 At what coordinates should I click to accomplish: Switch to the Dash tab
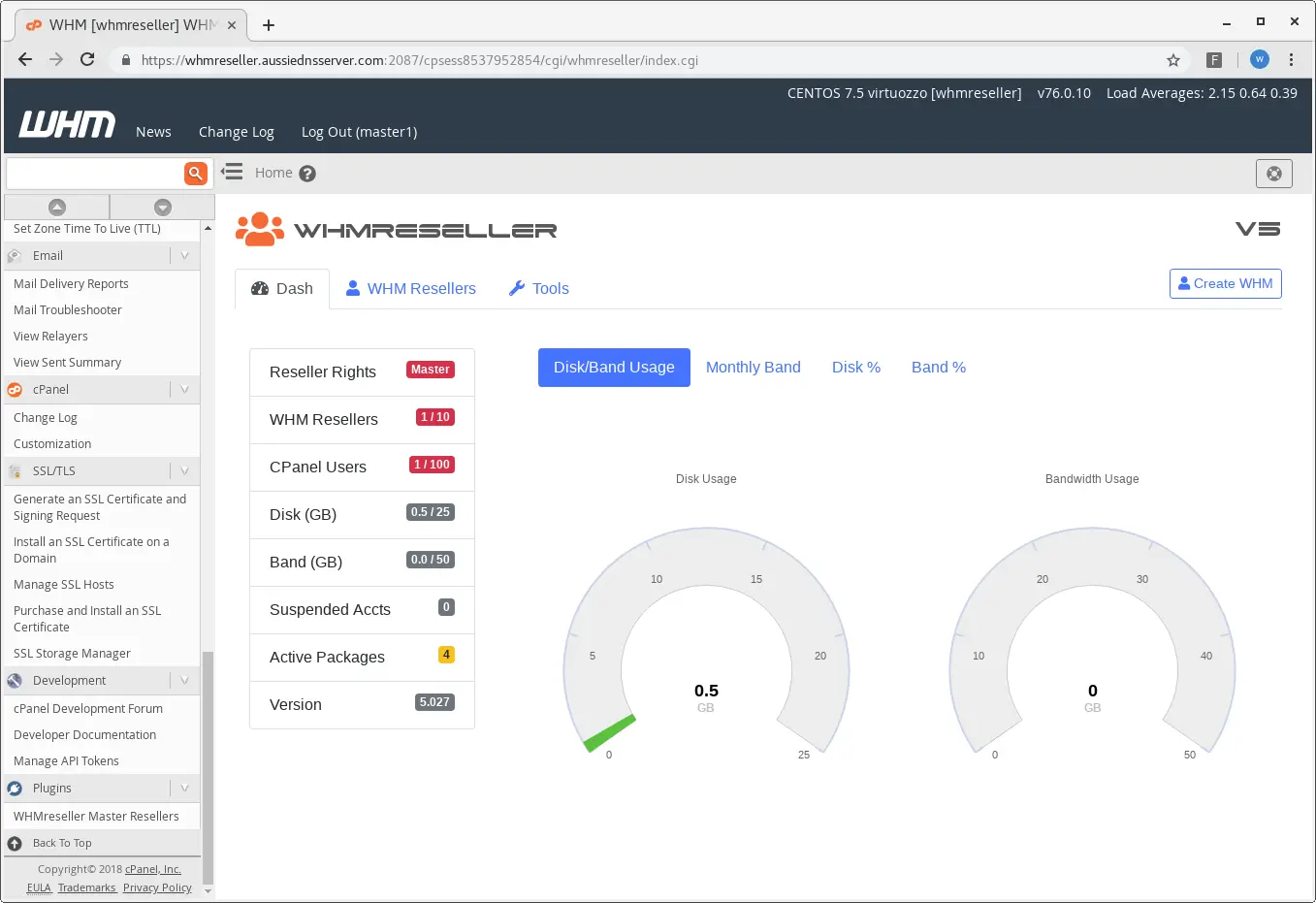[x=282, y=289]
